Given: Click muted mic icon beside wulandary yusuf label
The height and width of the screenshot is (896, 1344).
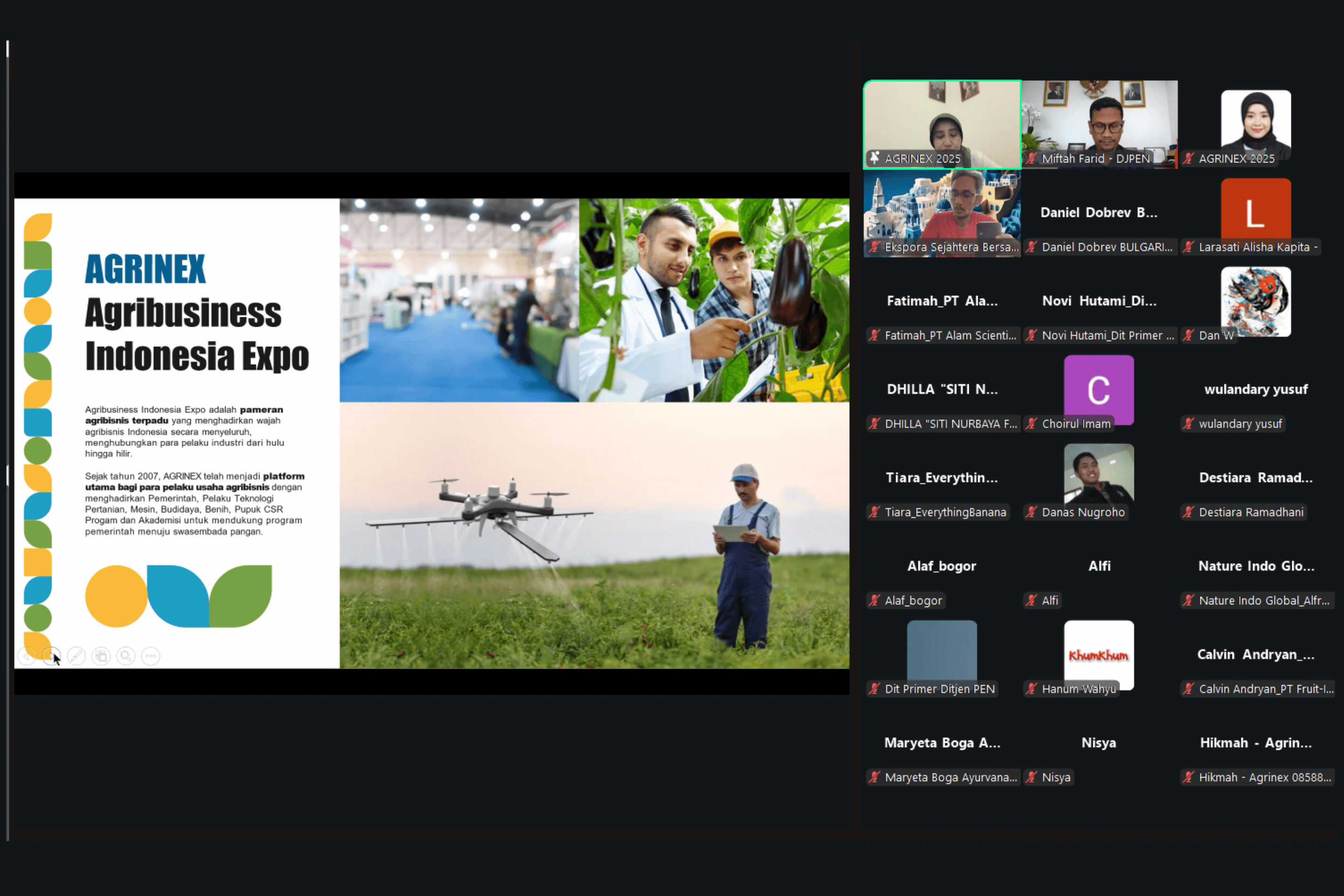Looking at the screenshot, I should coord(1189,423).
